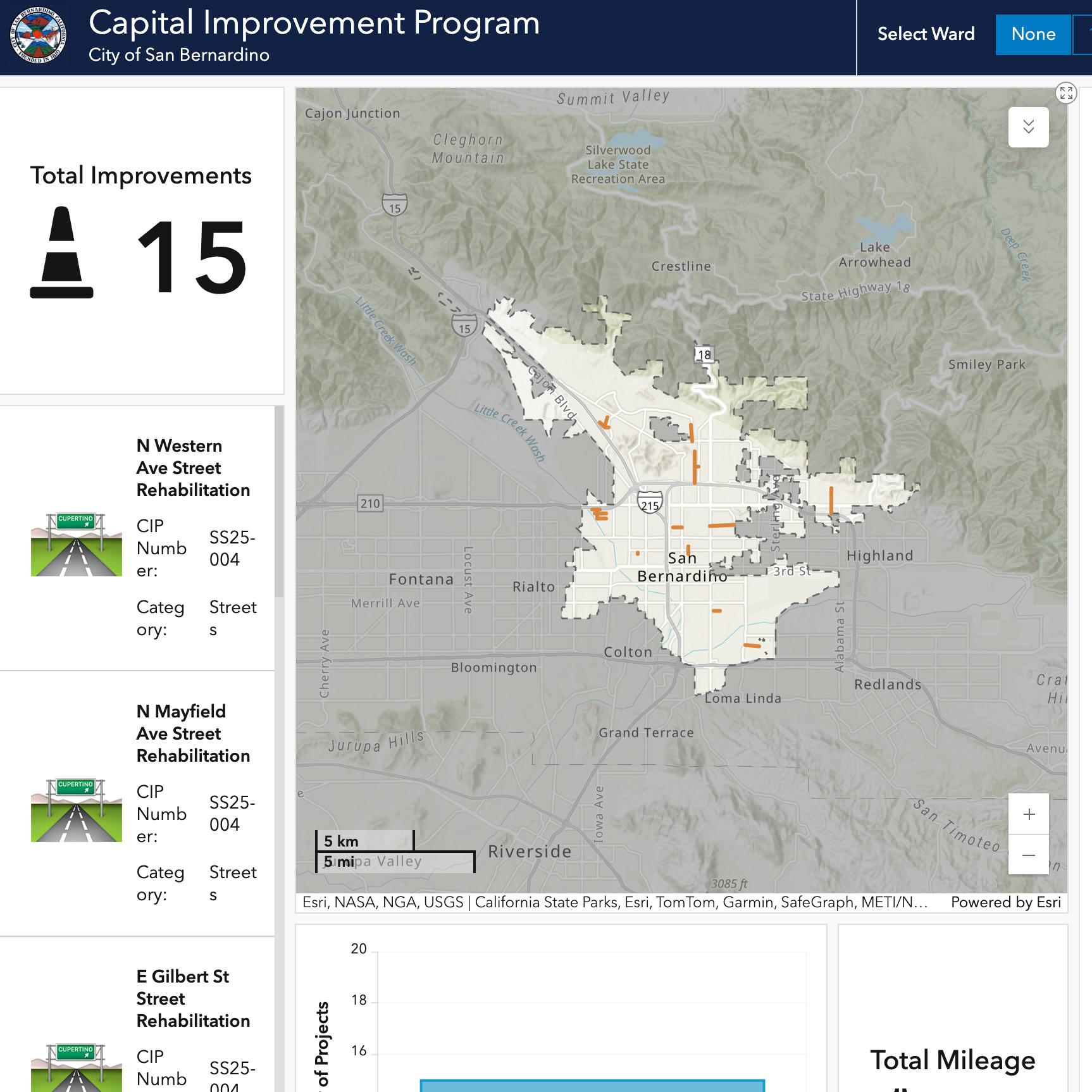Screen dimensions: 1092x1092
Task: Click the Lake Arrowhead label on the map
Action: [x=875, y=255]
